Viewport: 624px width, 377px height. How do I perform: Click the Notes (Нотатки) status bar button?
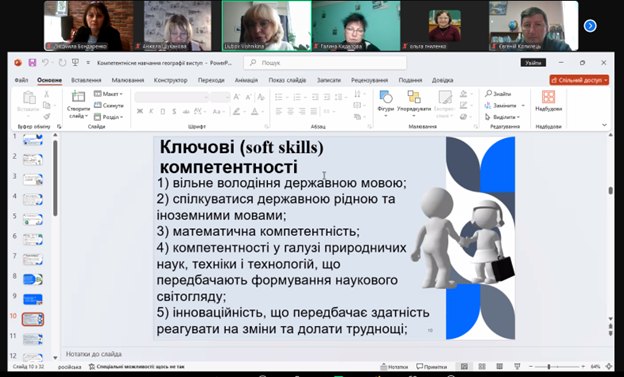point(394,366)
